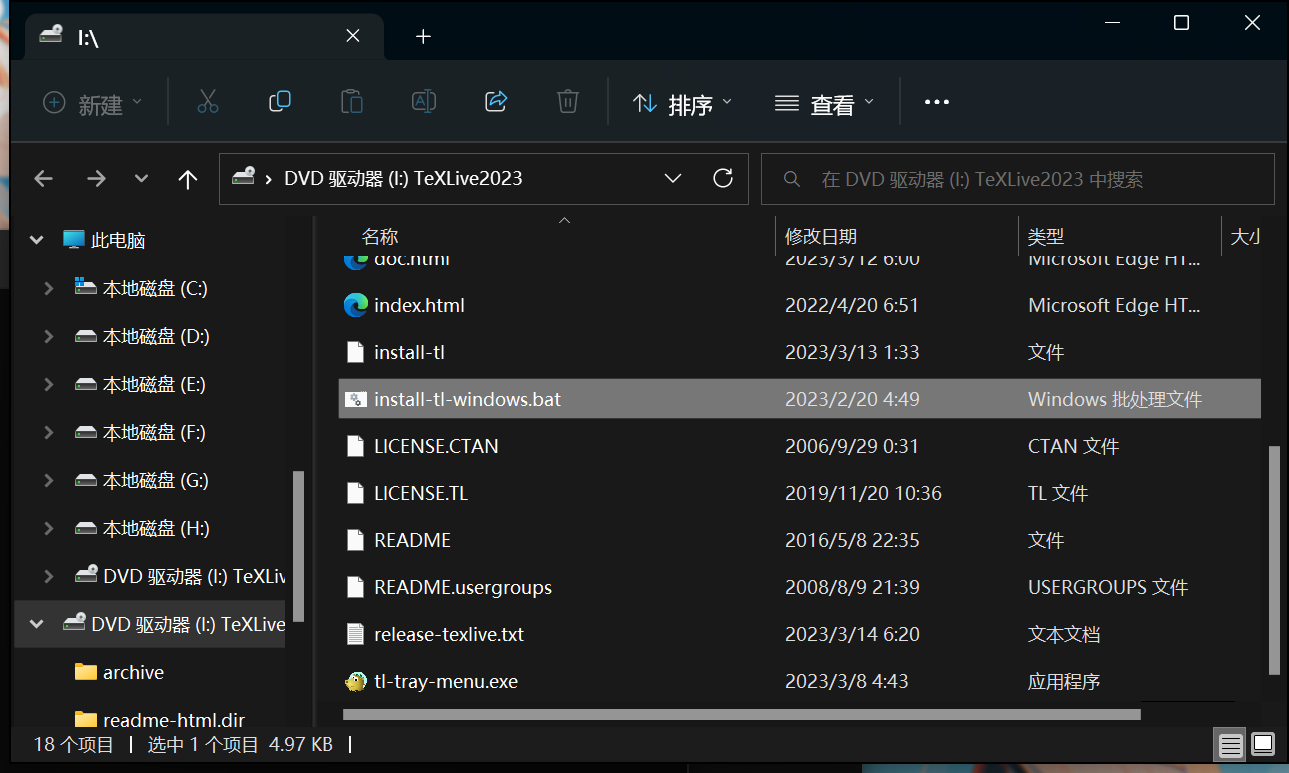Screen dimensions: 1289x773
Task: Click the file list horizontal scrollbar
Action: (741, 714)
